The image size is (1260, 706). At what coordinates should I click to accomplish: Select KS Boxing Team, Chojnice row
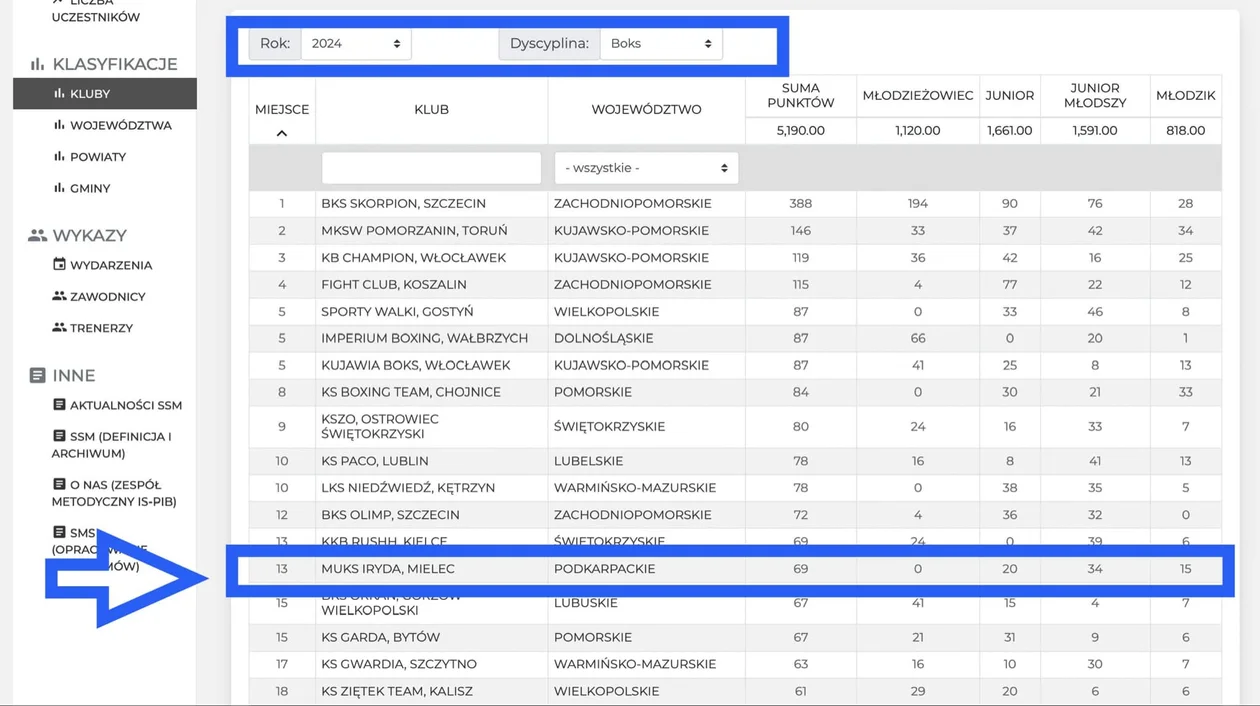(x=735, y=392)
